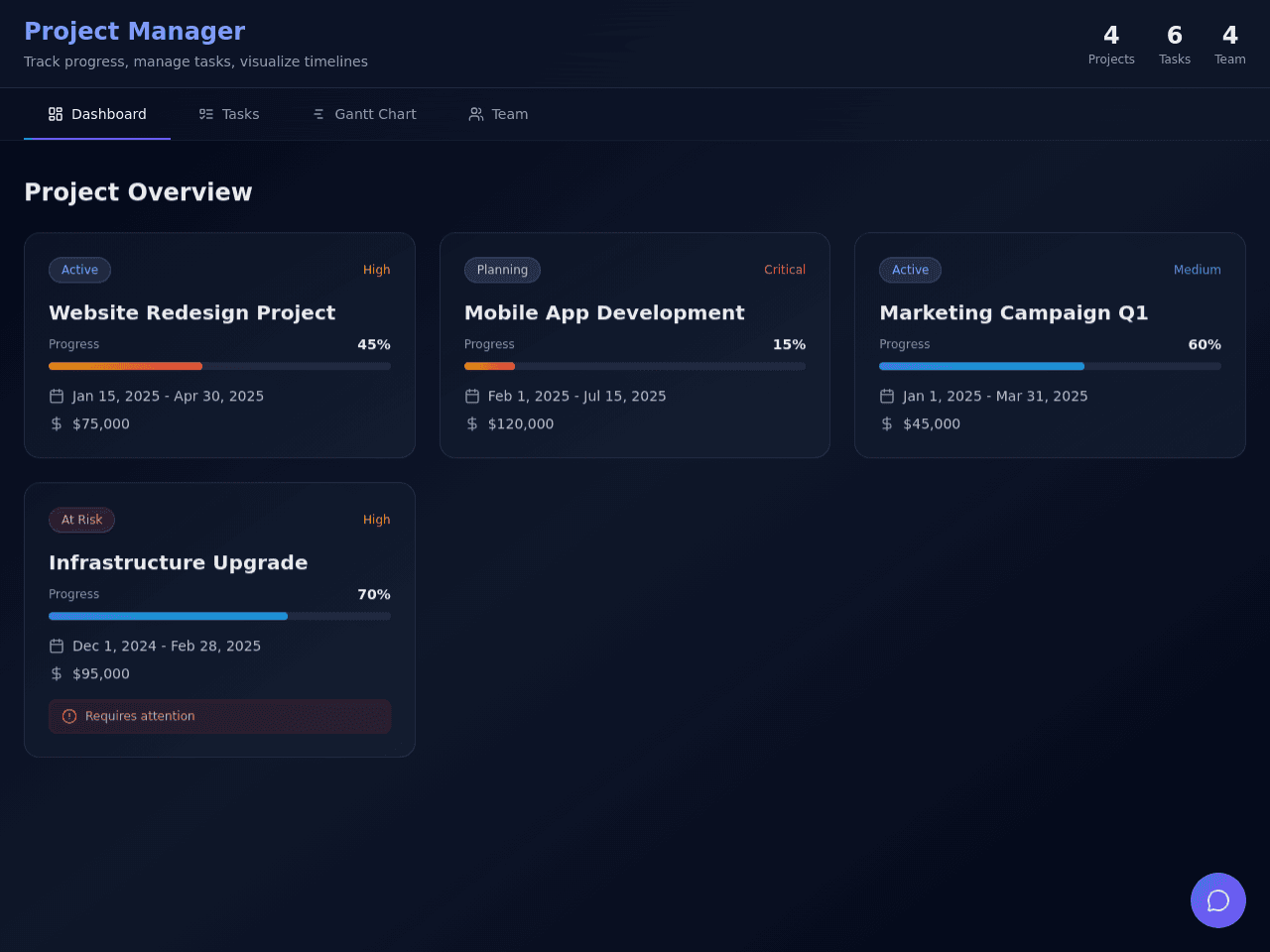The height and width of the screenshot is (952, 1270).
Task: Click the Team tab people icon
Action: pos(476,114)
